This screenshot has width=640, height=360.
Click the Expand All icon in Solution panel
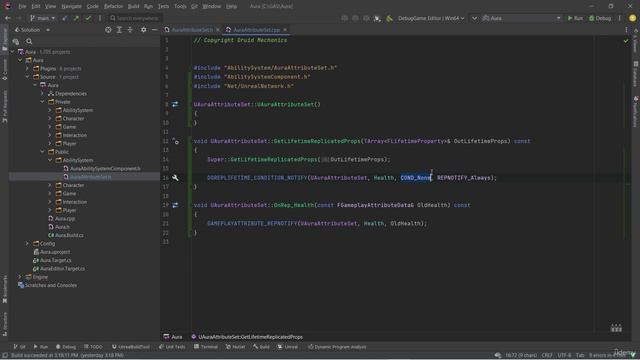click(119, 30)
